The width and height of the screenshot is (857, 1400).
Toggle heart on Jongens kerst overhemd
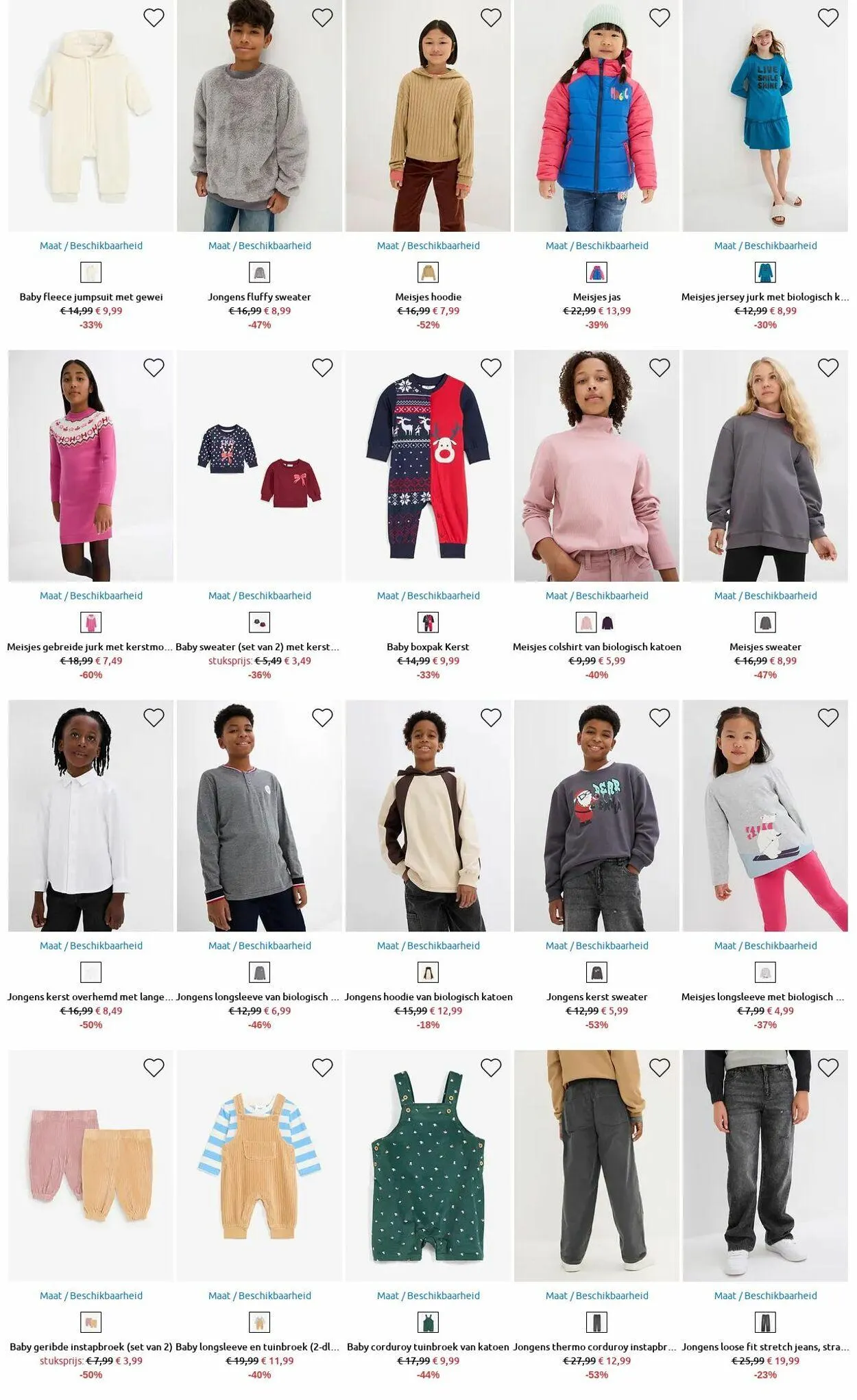click(x=154, y=717)
